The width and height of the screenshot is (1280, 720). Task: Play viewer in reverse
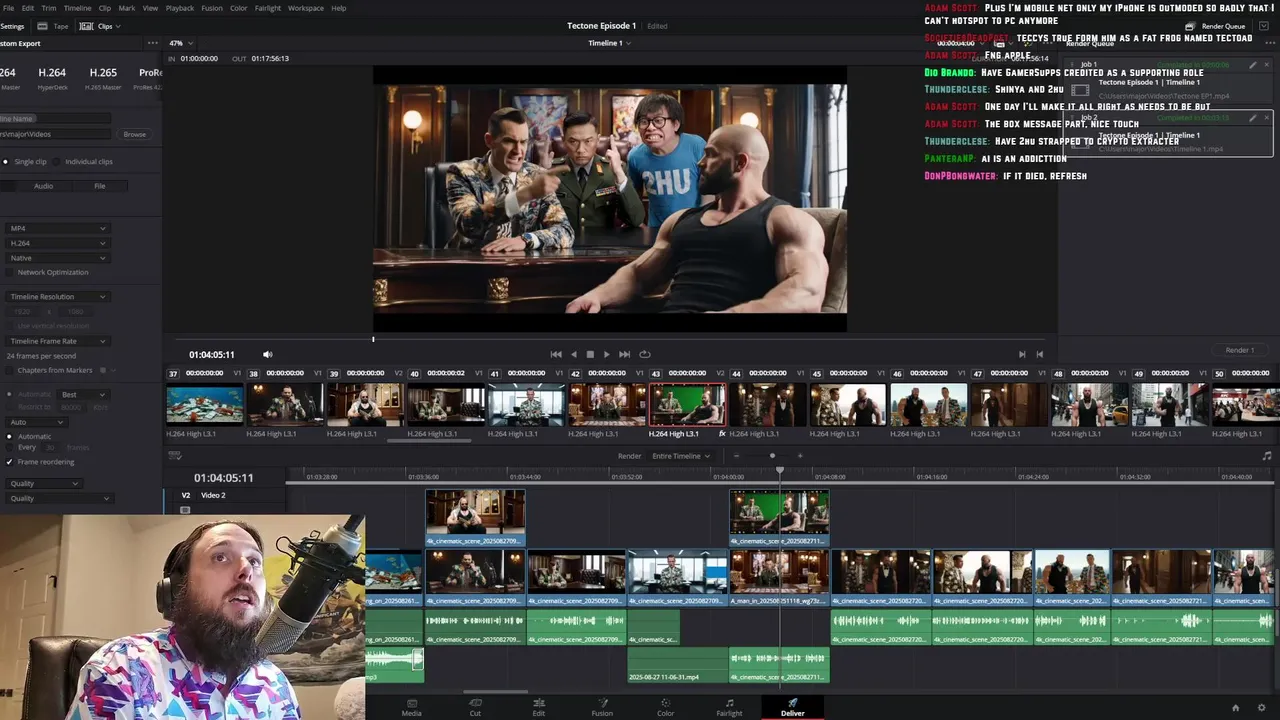coord(573,354)
